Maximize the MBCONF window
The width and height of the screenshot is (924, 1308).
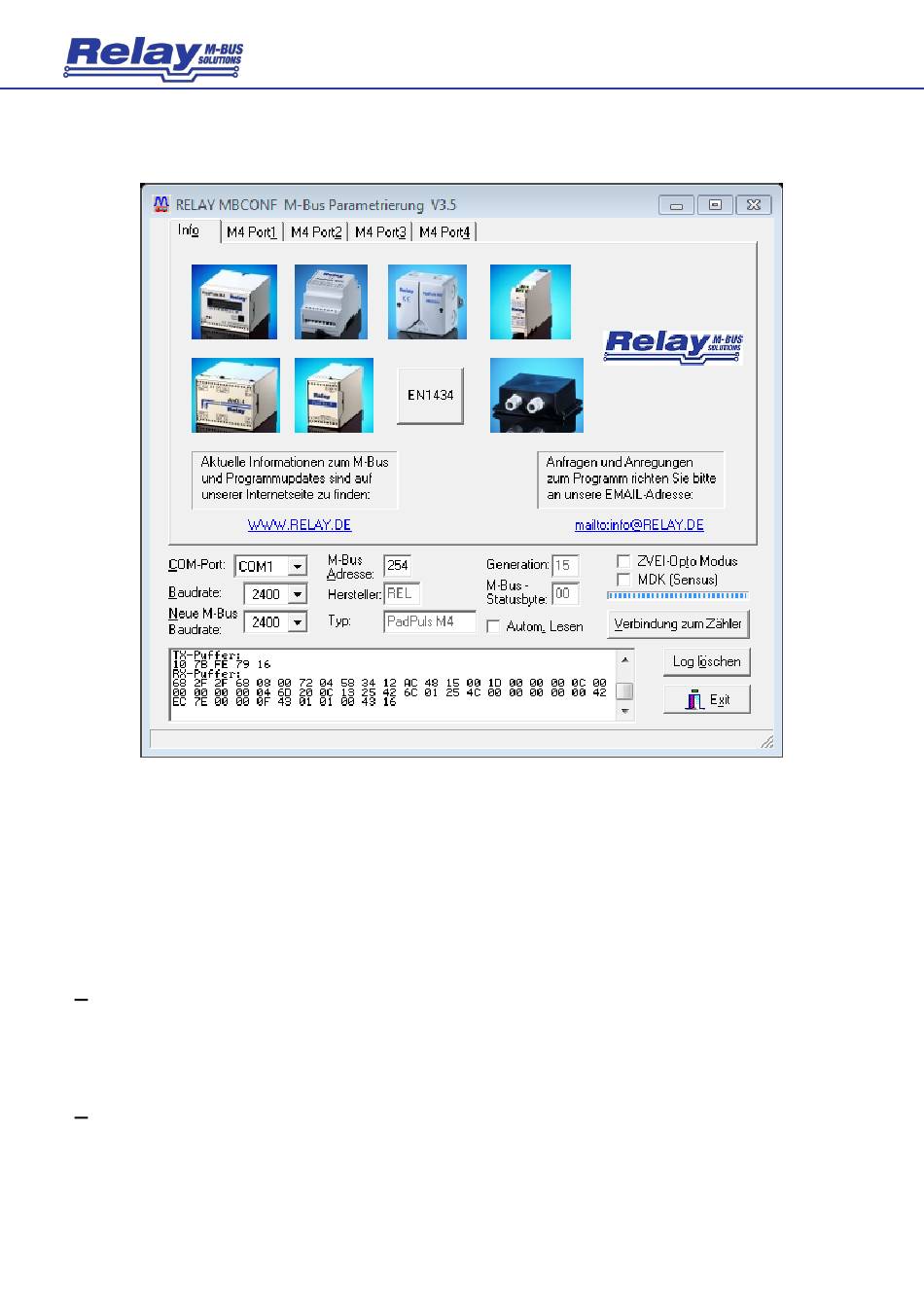tap(715, 205)
